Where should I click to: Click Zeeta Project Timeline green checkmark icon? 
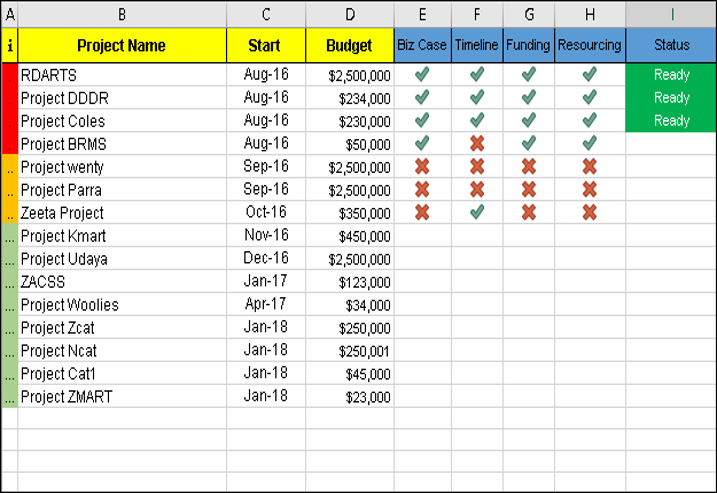pos(477,212)
